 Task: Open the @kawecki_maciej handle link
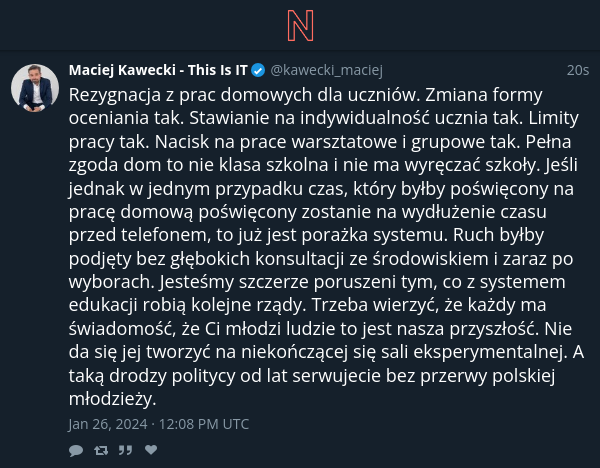click(x=326, y=70)
